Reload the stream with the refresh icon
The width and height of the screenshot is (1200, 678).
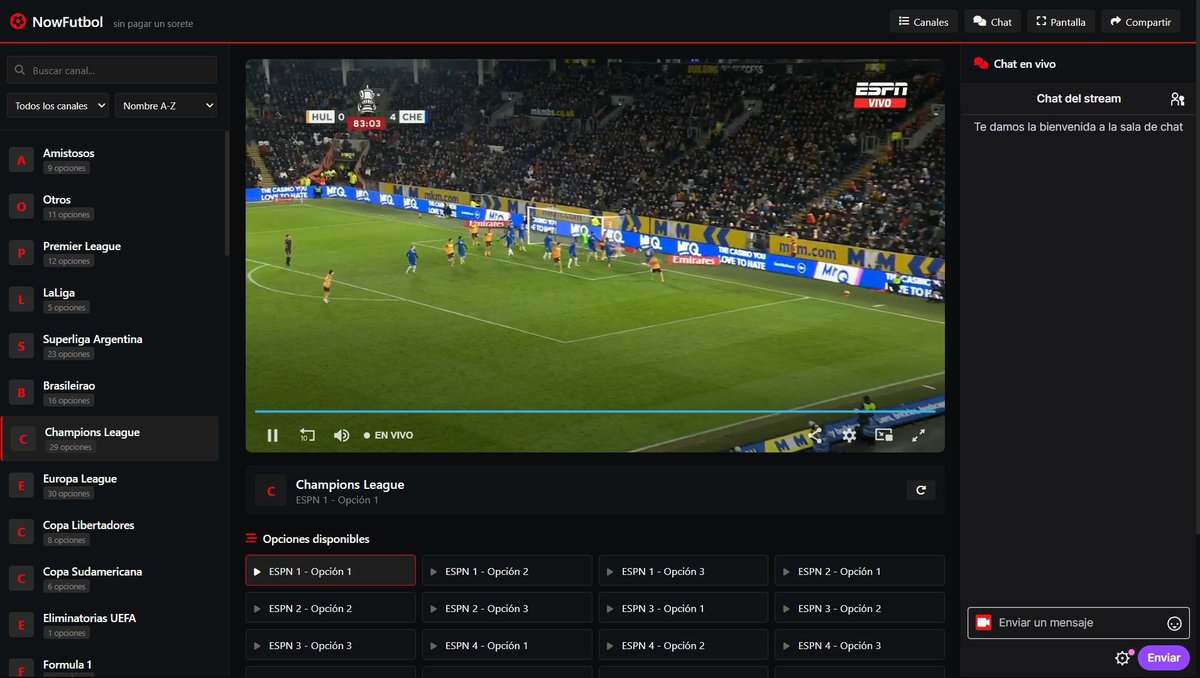(920, 490)
